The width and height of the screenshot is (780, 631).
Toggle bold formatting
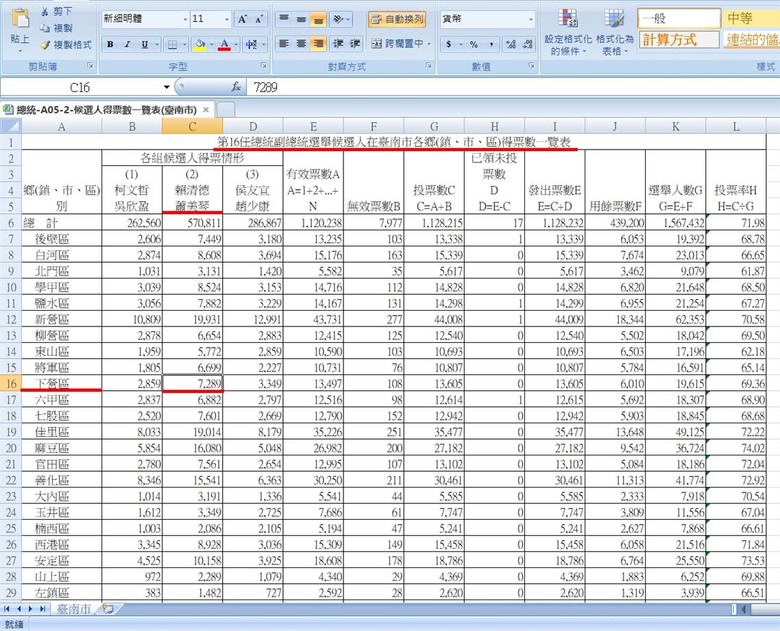[110, 44]
